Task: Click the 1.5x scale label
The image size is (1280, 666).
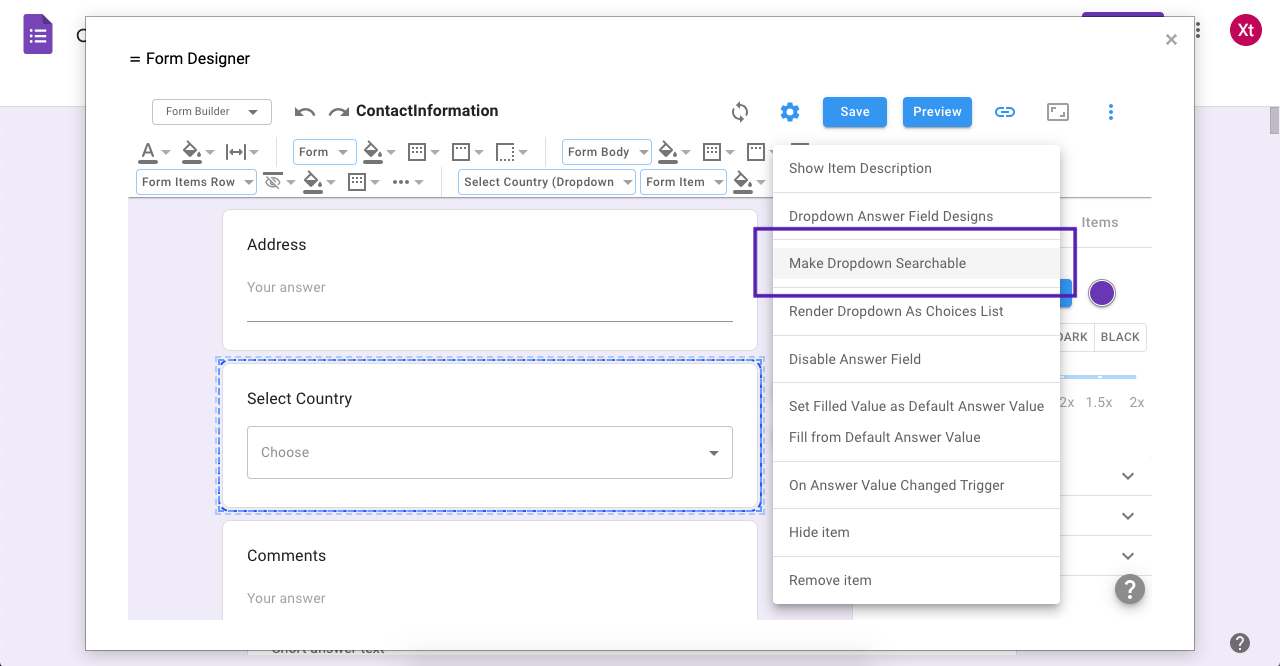Action: pos(1099,402)
